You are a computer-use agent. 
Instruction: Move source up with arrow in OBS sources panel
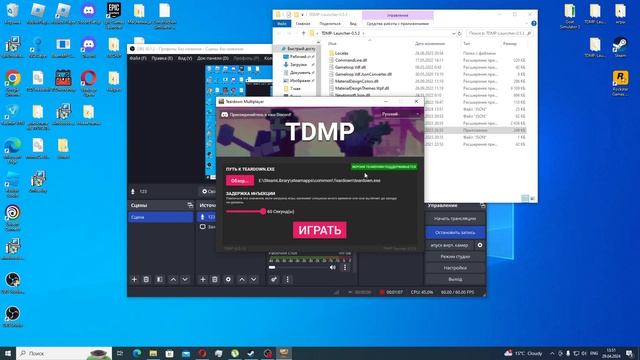(x=242, y=280)
